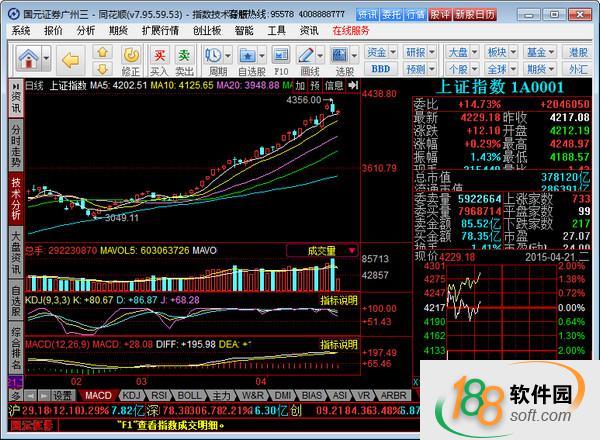Open the 系统 menu
Screen dimensions: 600x440
point(21,31)
